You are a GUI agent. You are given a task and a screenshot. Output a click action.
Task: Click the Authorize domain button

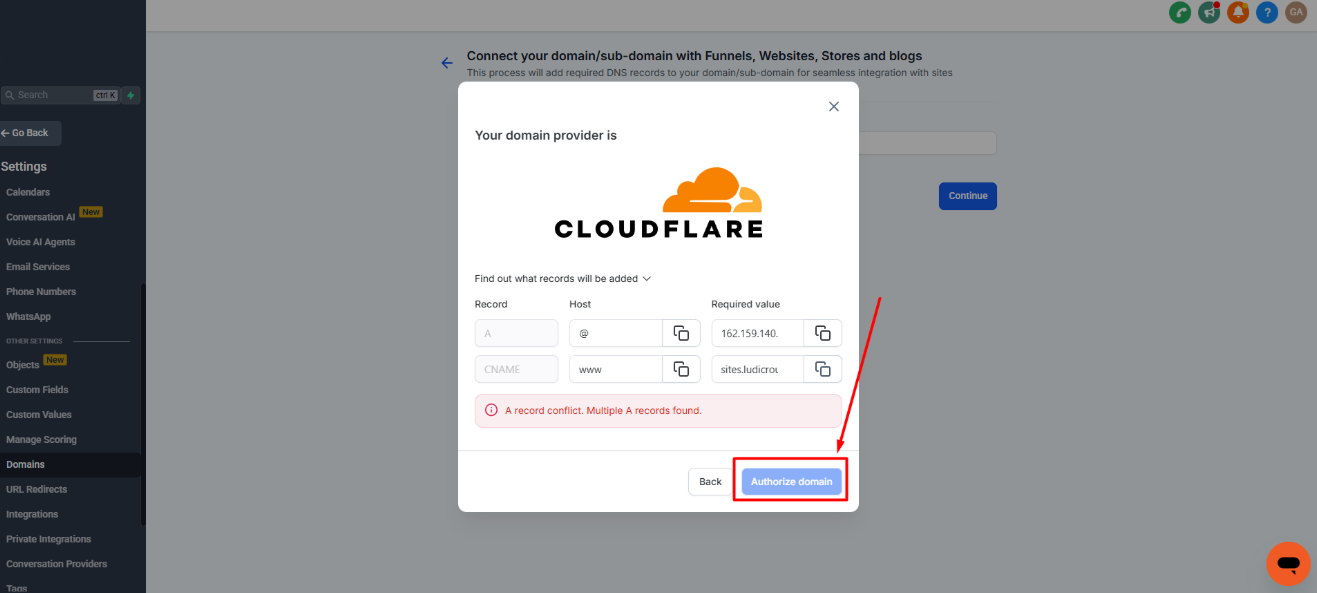[x=791, y=482]
